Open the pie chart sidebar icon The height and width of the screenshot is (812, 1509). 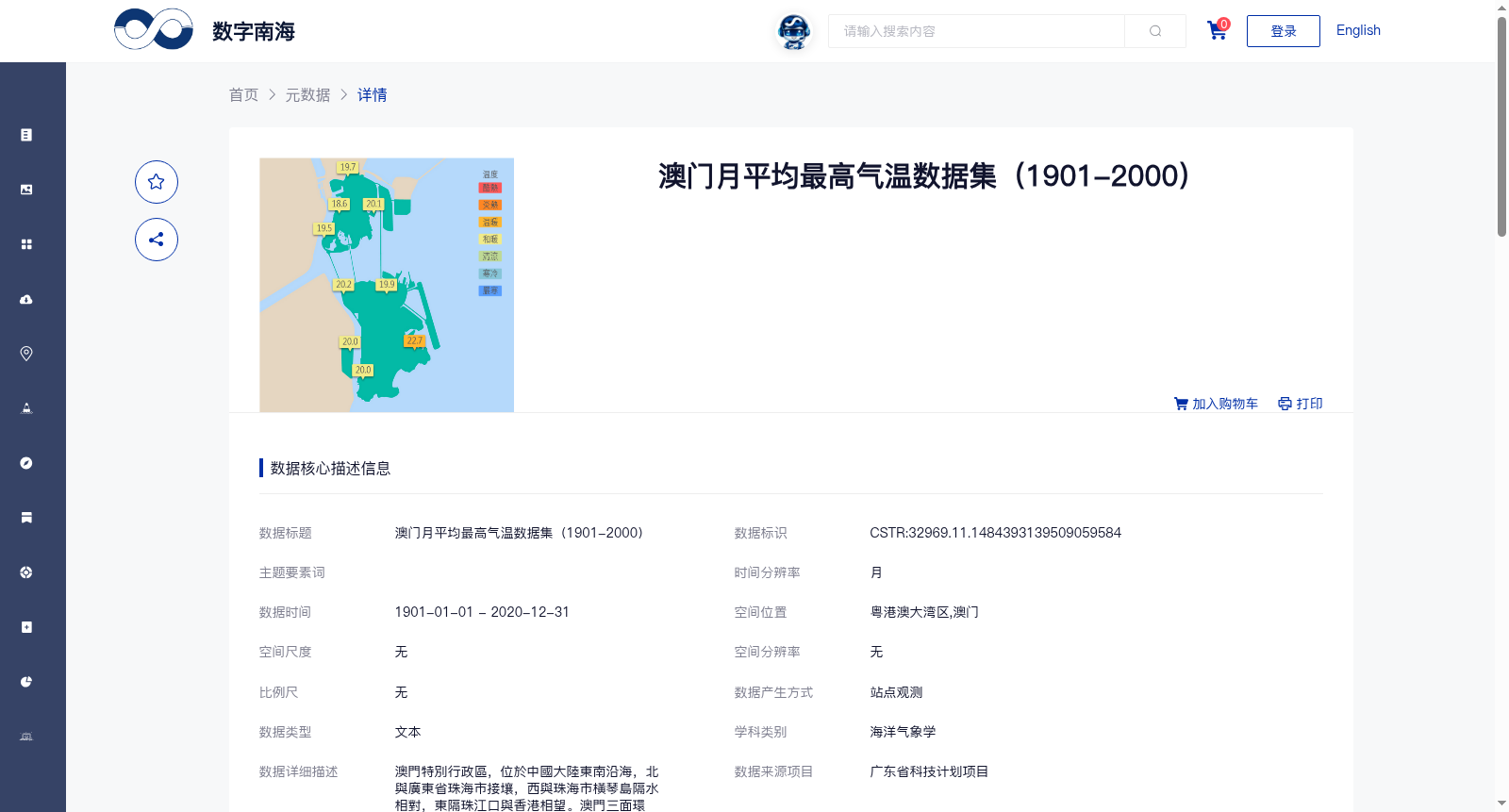[x=26, y=682]
